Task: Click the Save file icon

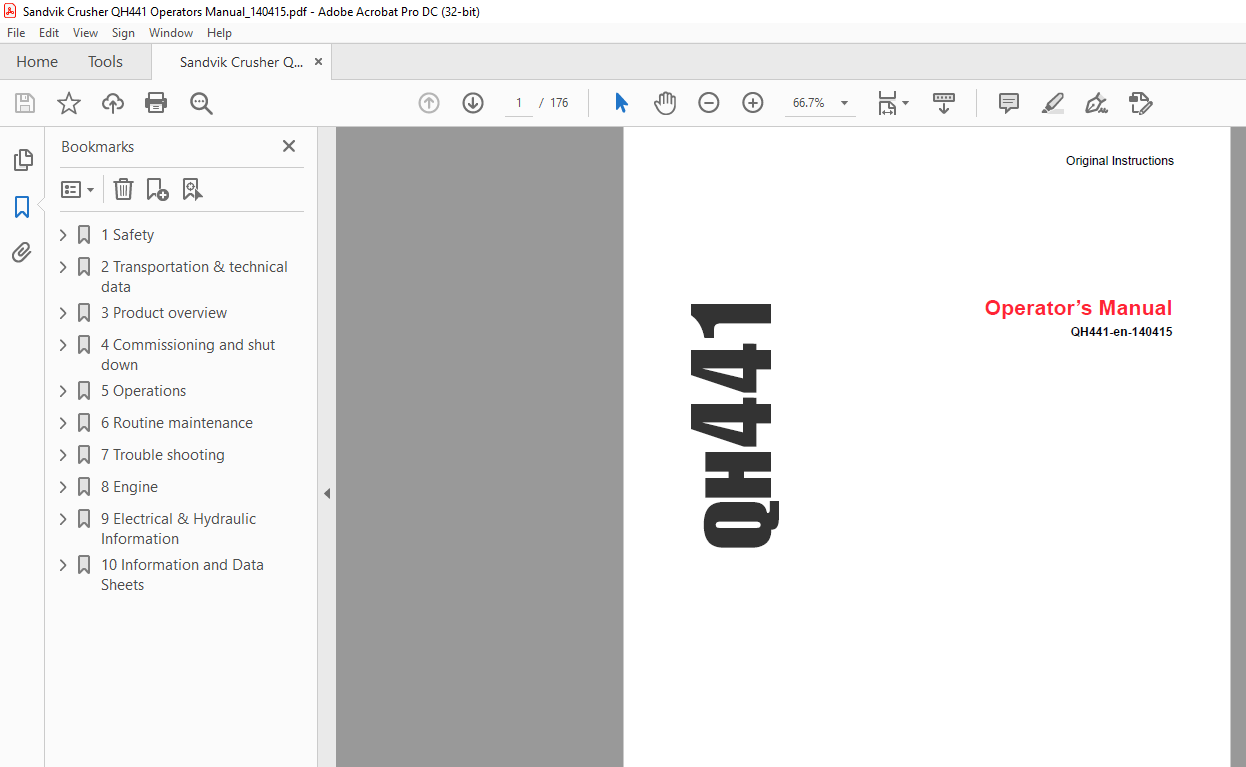Action: click(25, 103)
